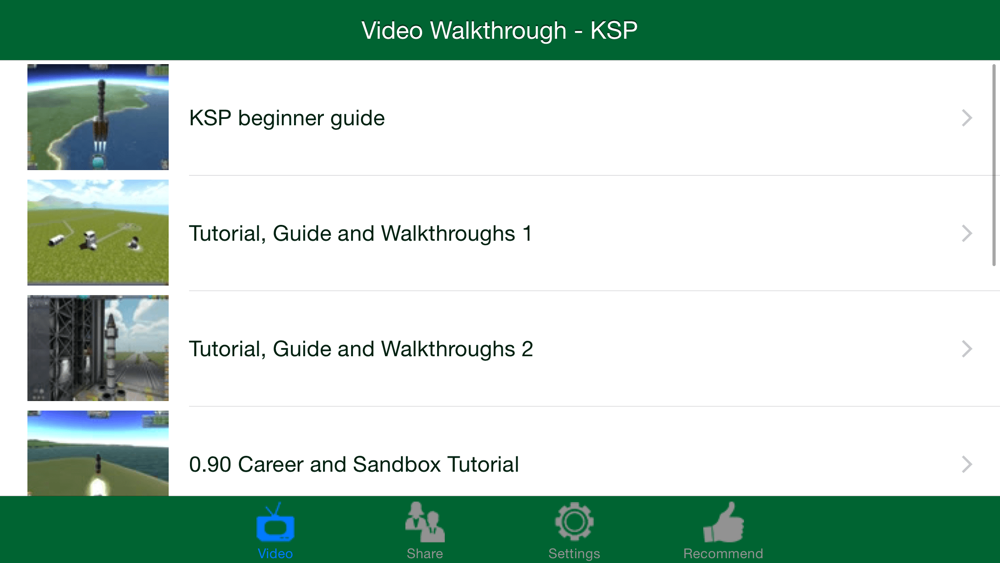Tap the Video TV icon

[x=276, y=522]
